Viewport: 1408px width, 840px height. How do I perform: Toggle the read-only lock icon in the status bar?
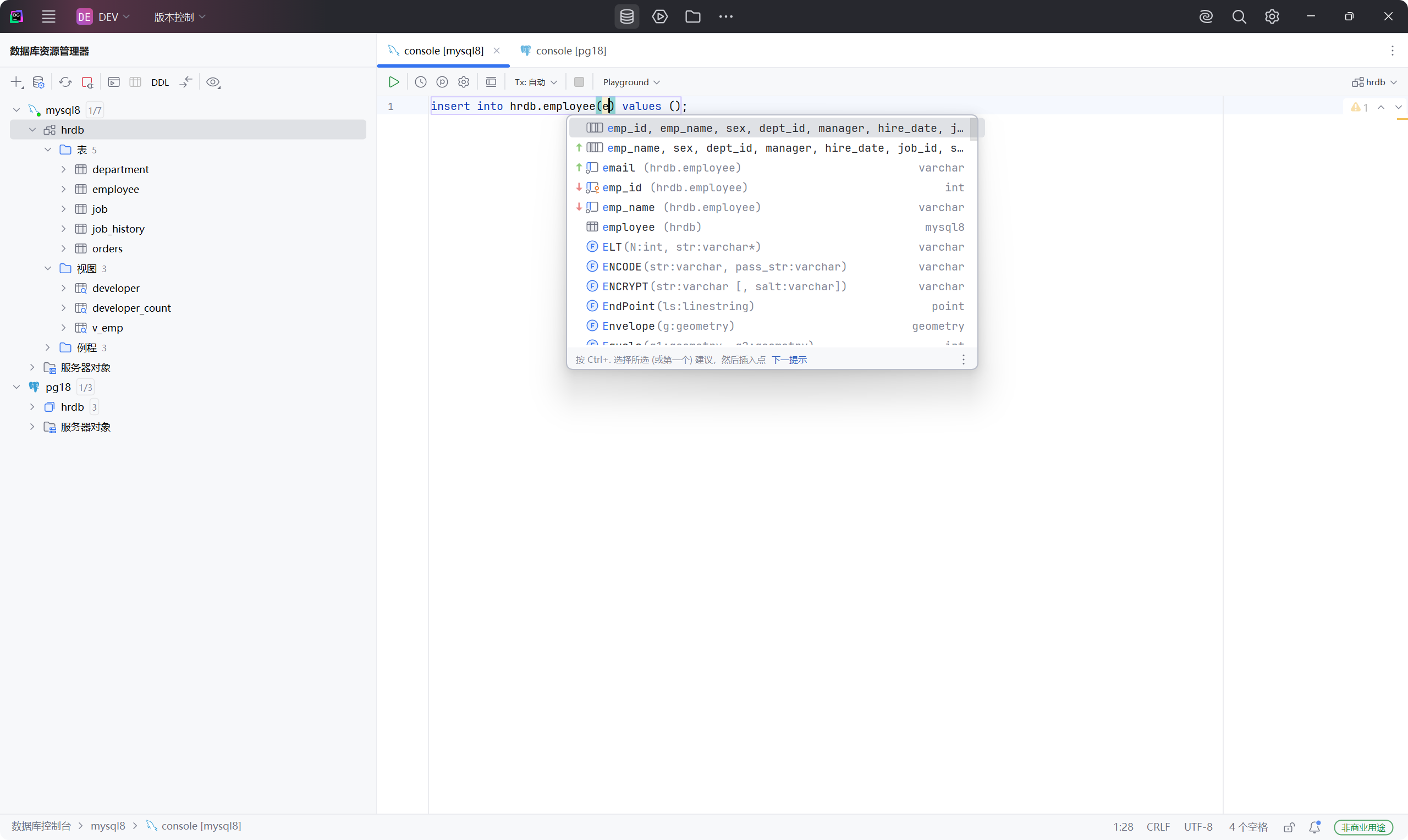click(x=1289, y=826)
